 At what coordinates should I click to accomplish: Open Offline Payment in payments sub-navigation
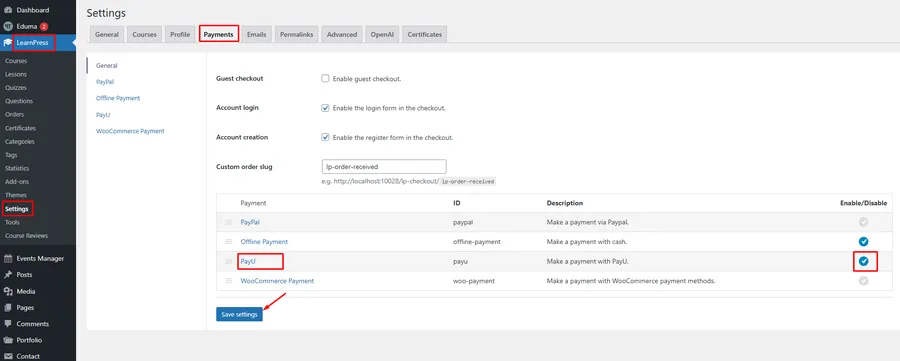coord(118,98)
